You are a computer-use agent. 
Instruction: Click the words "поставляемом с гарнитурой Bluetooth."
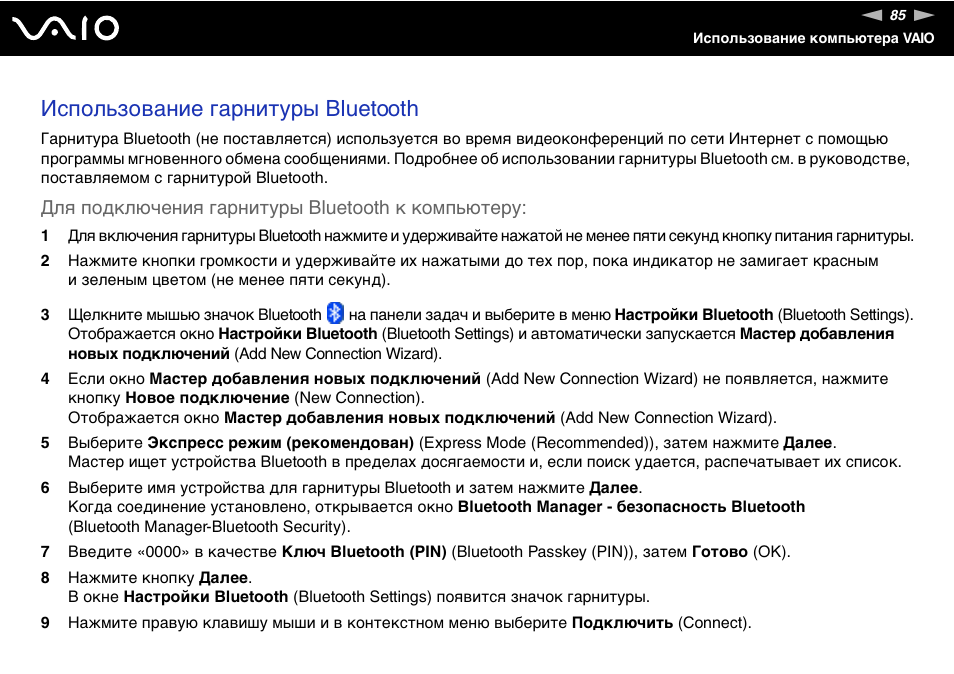(184, 178)
